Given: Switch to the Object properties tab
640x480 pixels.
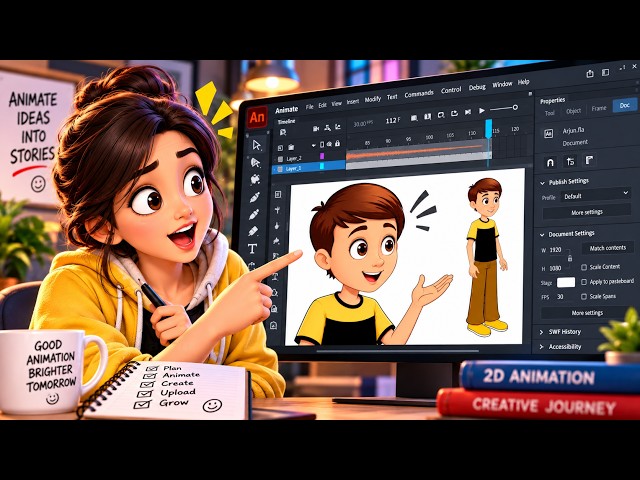Looking at the screenshot, I should tap(573, 111).
